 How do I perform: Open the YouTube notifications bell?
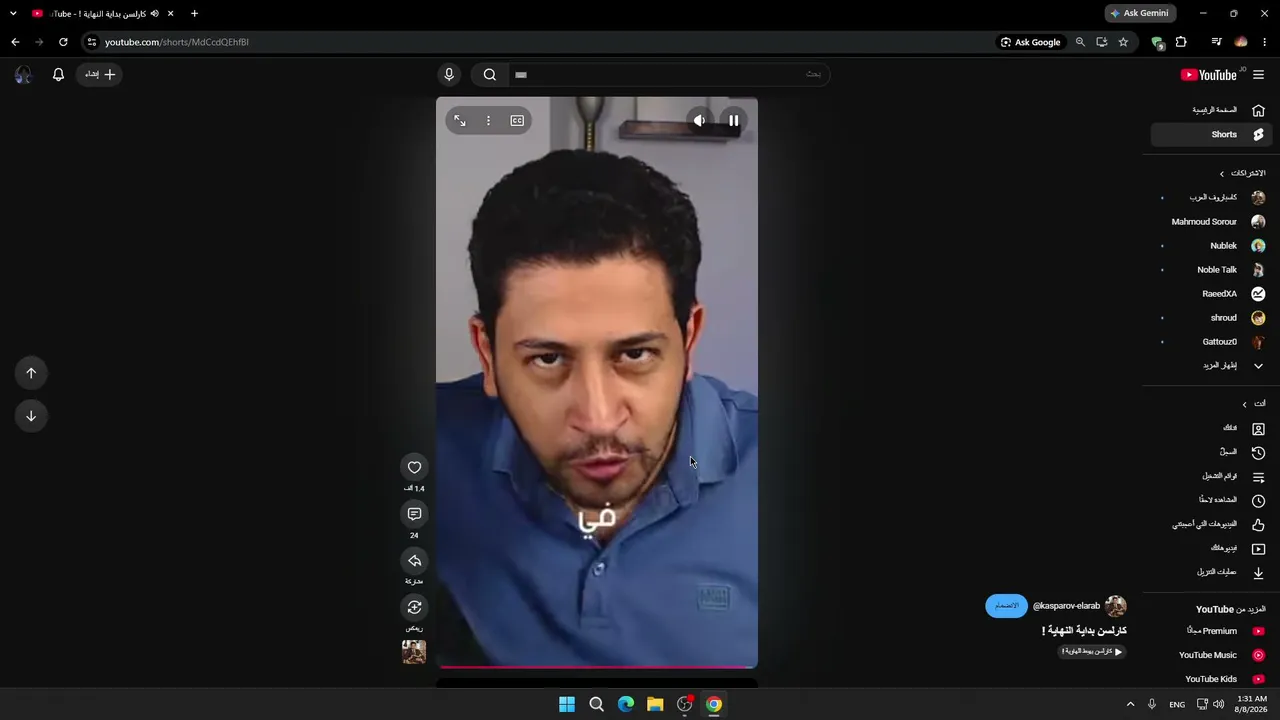[x=58, y=74]
